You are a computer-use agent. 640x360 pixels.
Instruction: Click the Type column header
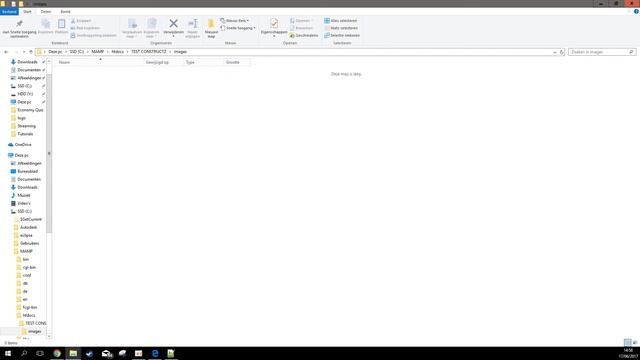tap(190, 62)
